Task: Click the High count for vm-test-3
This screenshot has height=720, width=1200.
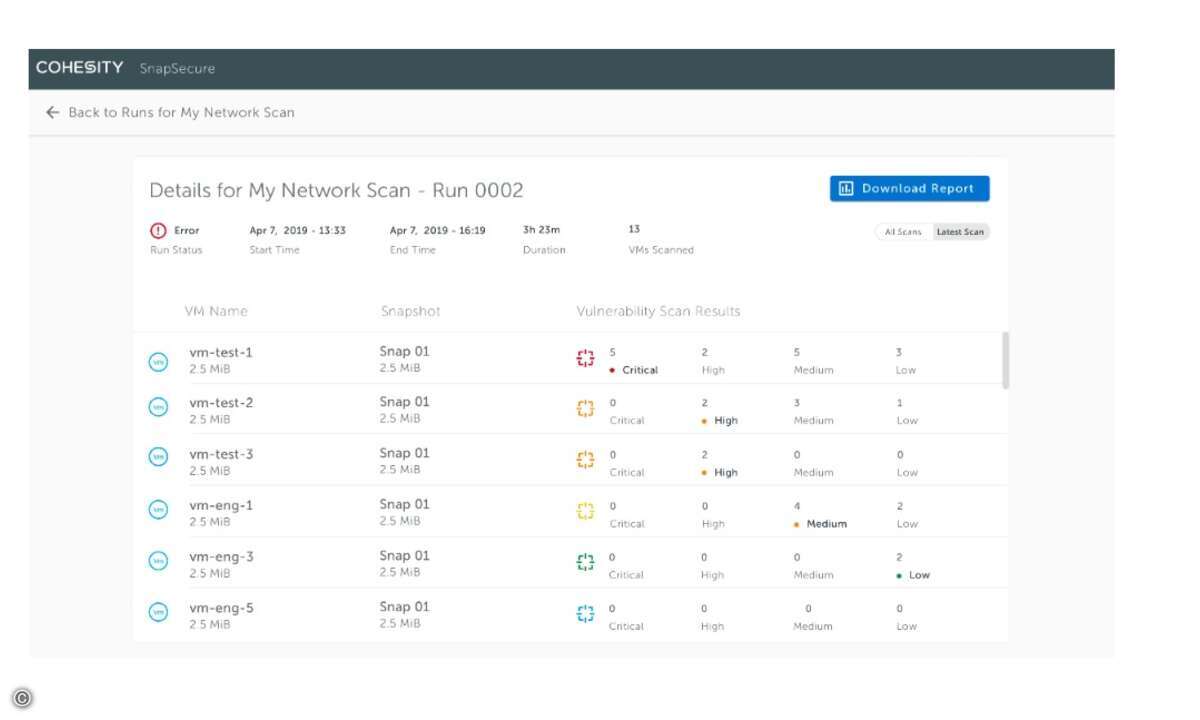Action: pyautogui.click(x=705, y=455)
